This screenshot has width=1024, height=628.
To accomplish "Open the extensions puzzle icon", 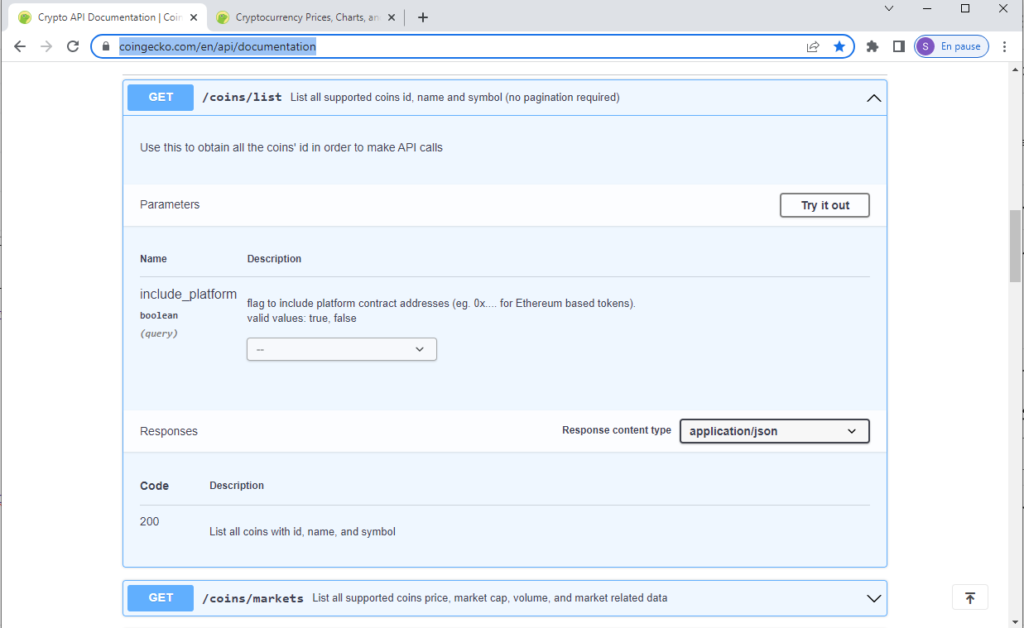I will tap(872, 46).
